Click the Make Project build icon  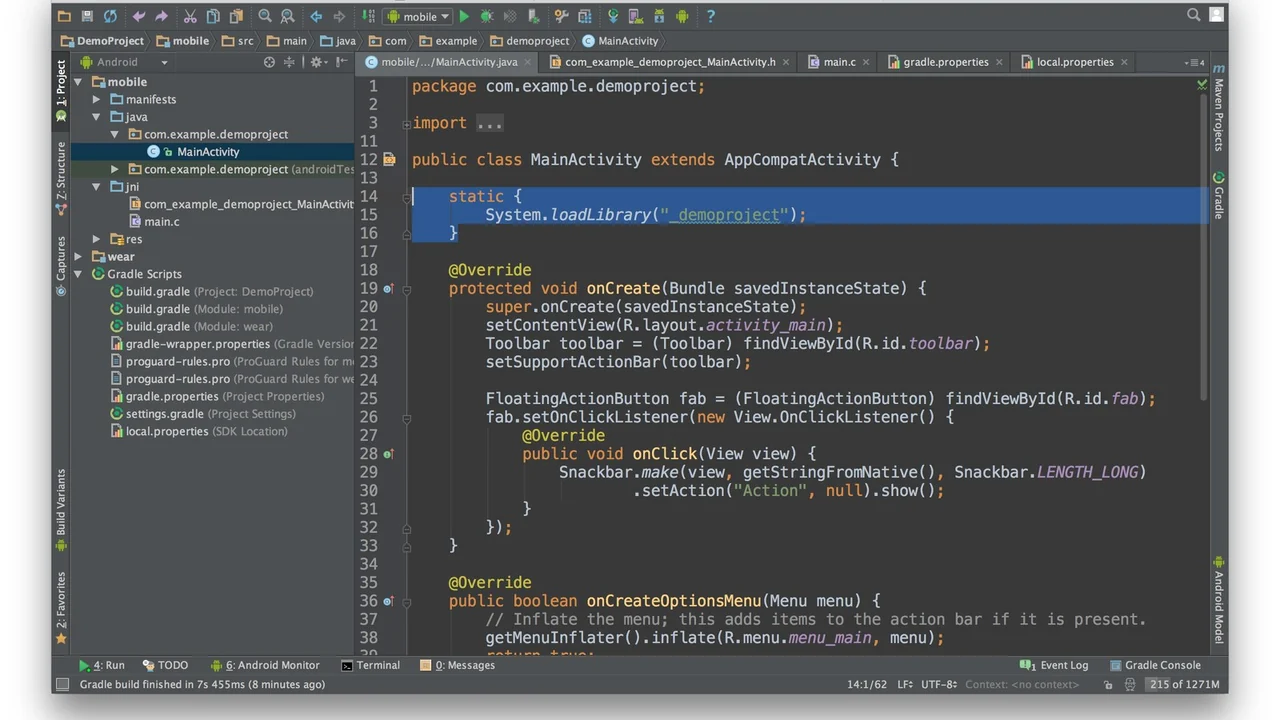369,16
